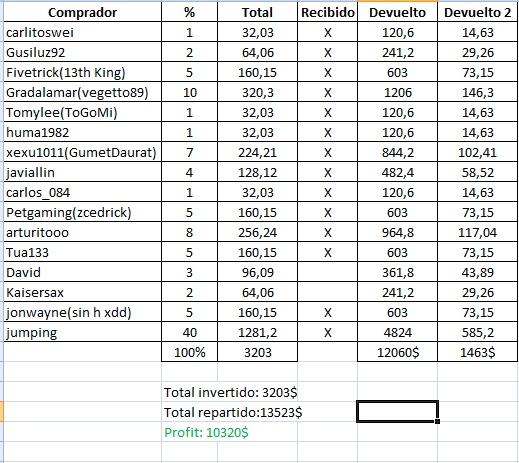Click the 1281,2 total cell
Image resolution: width=519 pixels, height=463 pixels.
coord(257,332)
